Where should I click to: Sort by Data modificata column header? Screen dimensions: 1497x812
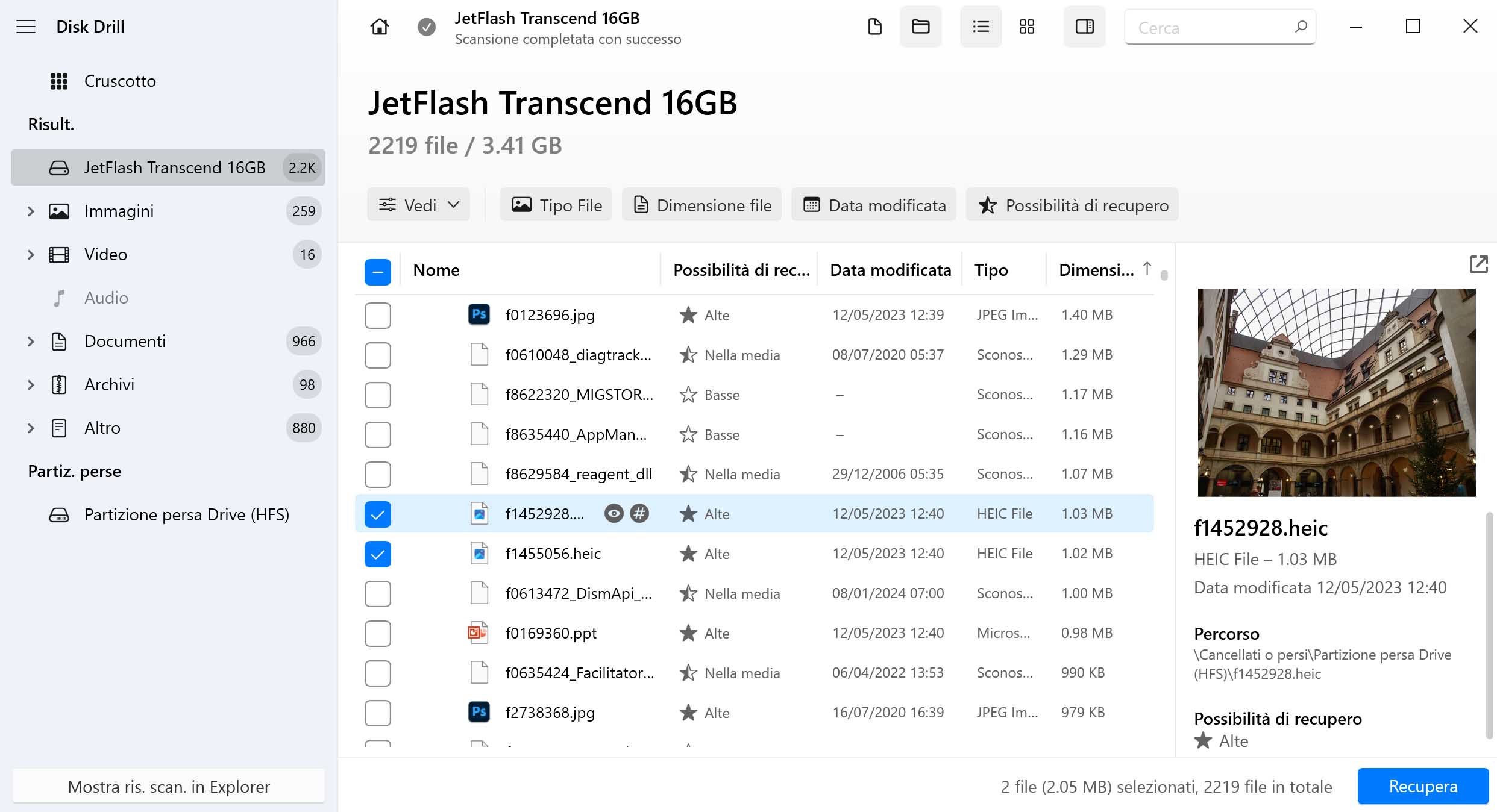(890, 270)
